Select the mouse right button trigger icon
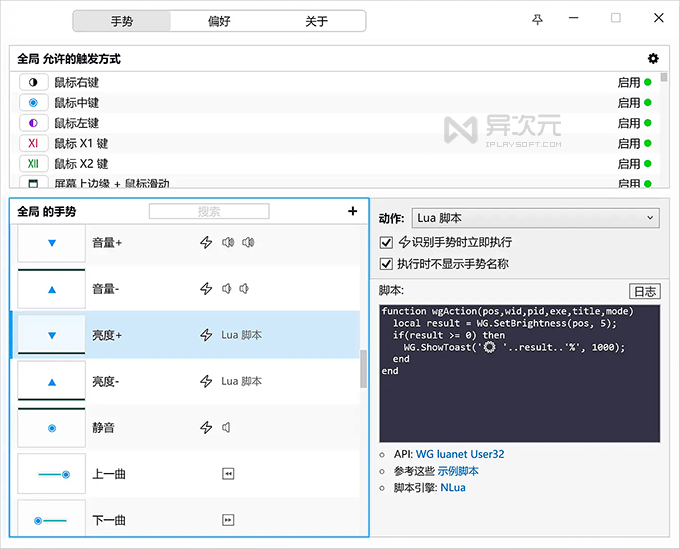The height and width of the screenshot is (549, 680). click(x=33, y=82)
